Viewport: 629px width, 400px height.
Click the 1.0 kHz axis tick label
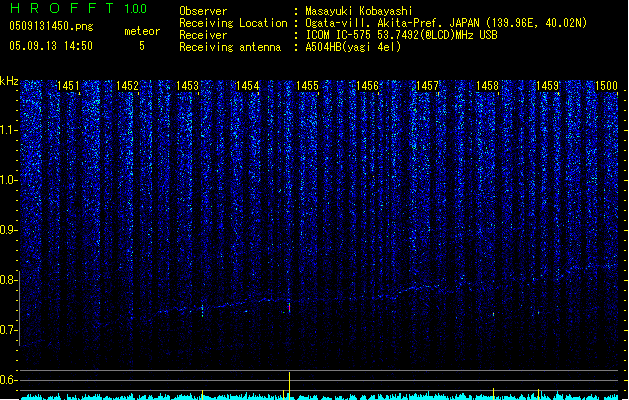[x=8, y=180]
